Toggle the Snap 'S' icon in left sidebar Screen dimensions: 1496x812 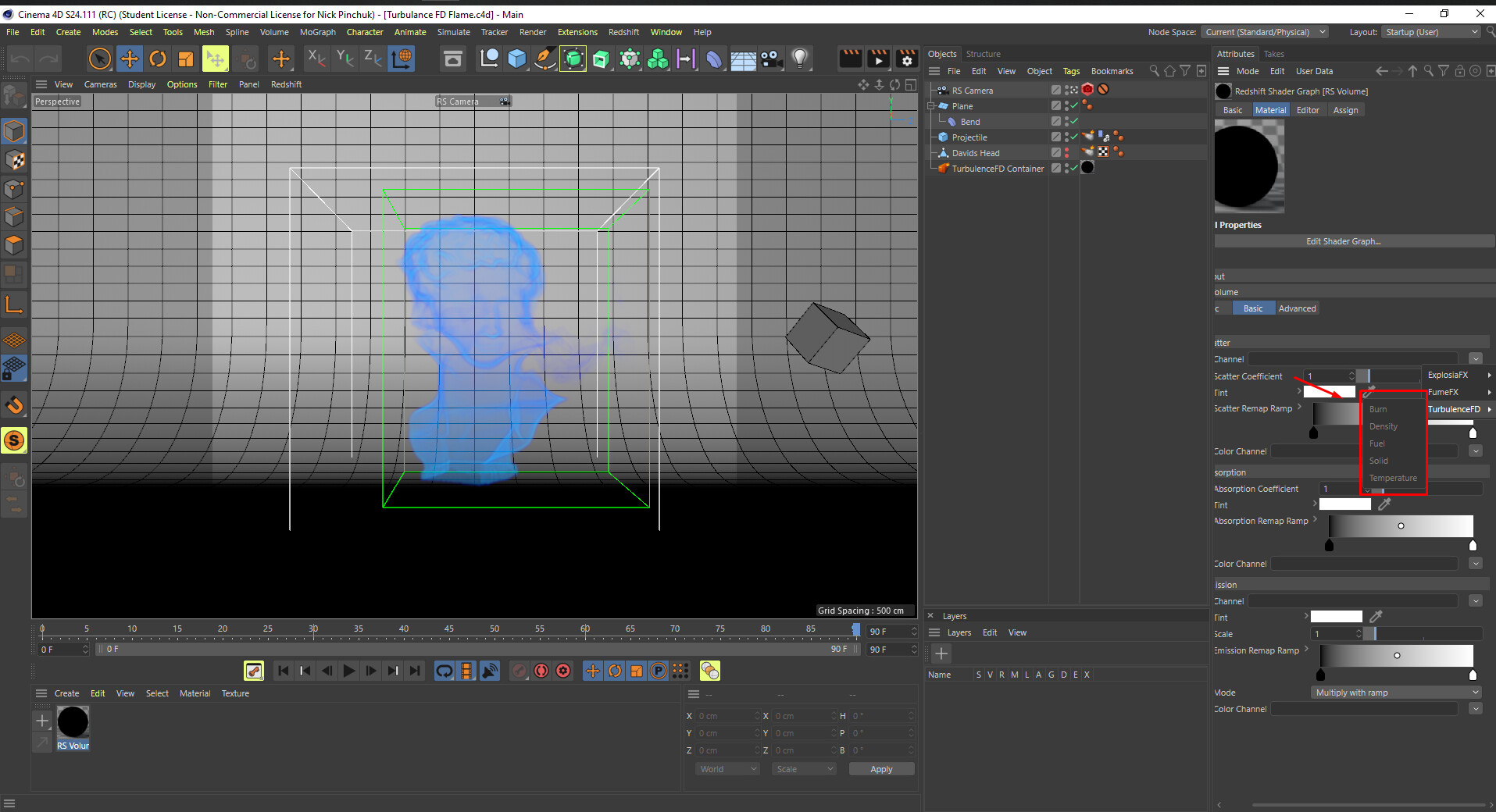[x=14, y=441]
